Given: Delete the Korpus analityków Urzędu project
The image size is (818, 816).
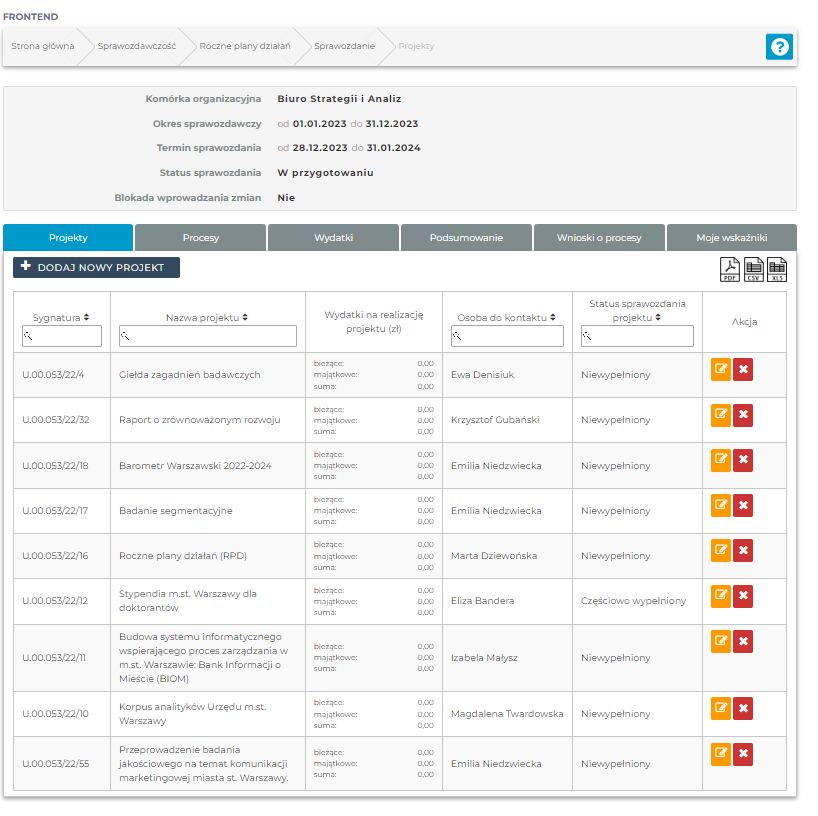Looking at the screenshot, I should 743,709.
